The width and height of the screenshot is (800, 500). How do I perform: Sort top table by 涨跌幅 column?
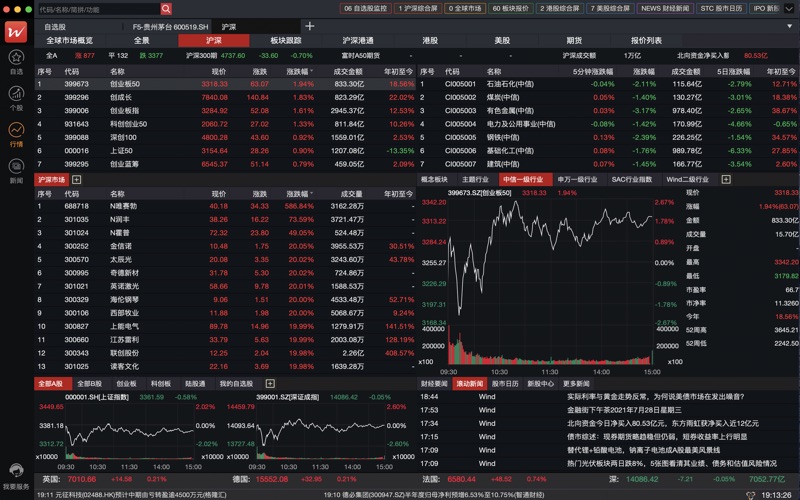(x=299, y=71)
